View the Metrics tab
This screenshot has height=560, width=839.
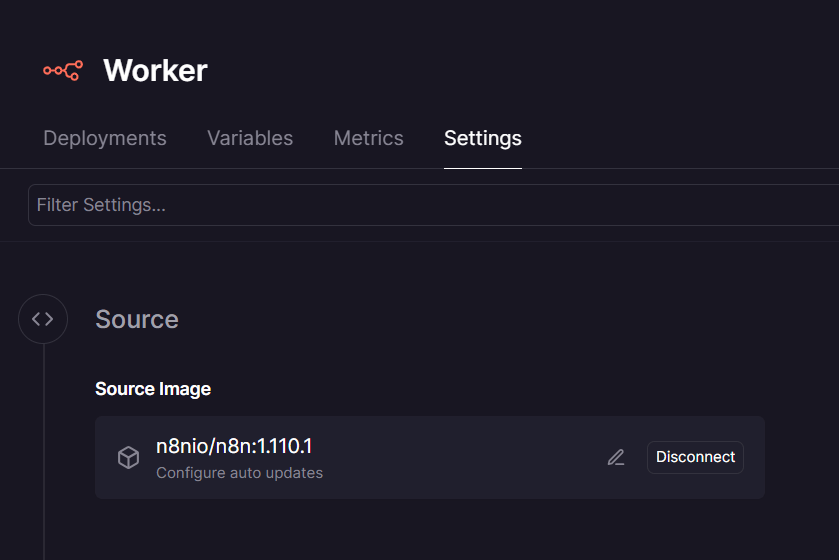coord(368,138)
